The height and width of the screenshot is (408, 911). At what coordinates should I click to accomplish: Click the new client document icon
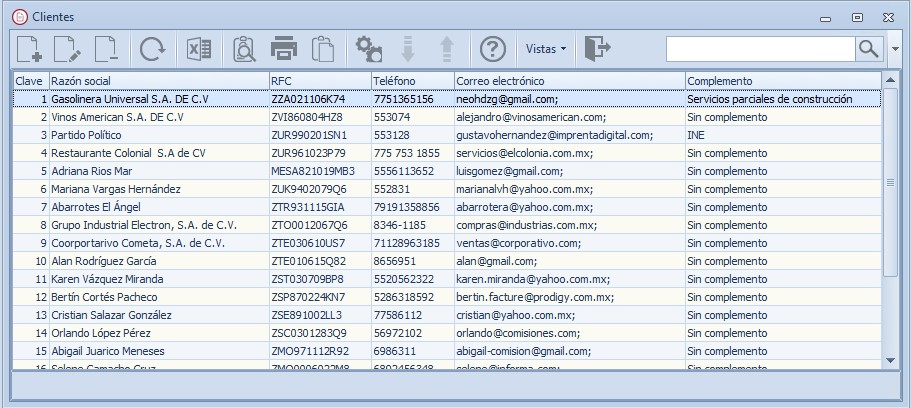(x=29, y=49)
